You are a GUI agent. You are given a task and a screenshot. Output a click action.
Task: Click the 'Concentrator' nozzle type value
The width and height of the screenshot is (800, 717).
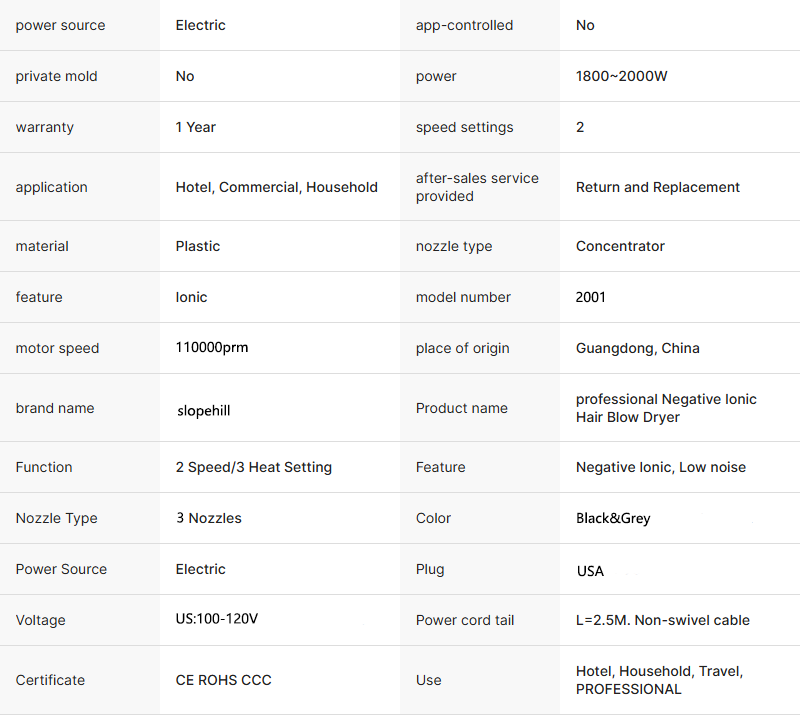coord(620,246)
